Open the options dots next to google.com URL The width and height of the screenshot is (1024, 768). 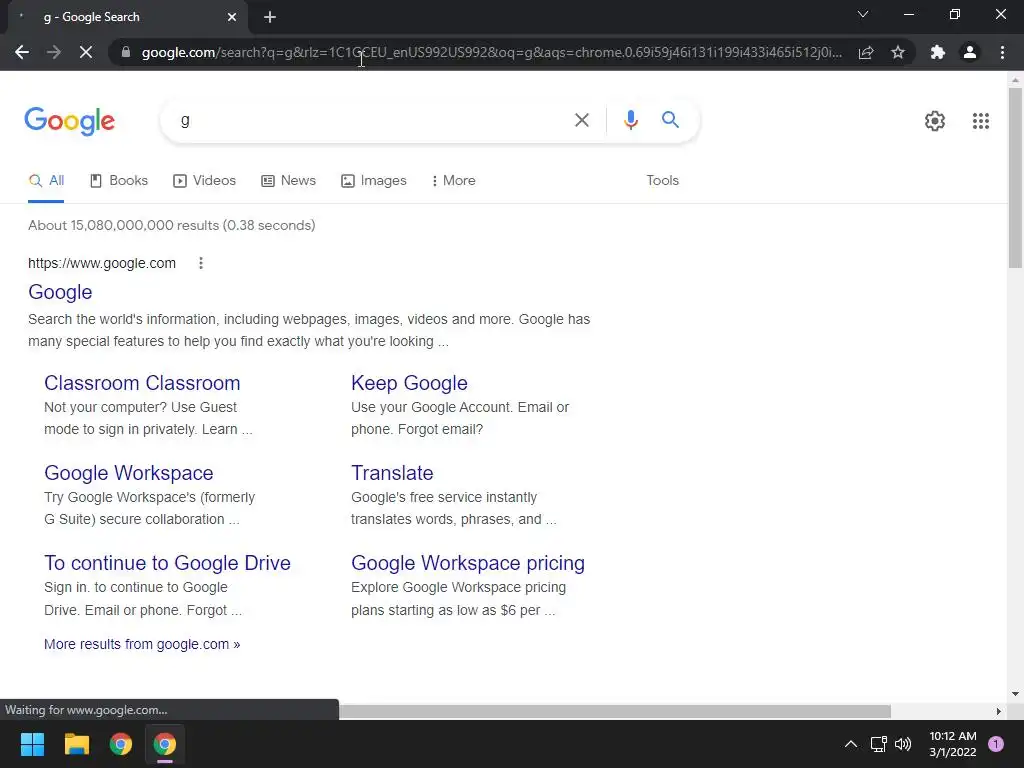point(200,263)
